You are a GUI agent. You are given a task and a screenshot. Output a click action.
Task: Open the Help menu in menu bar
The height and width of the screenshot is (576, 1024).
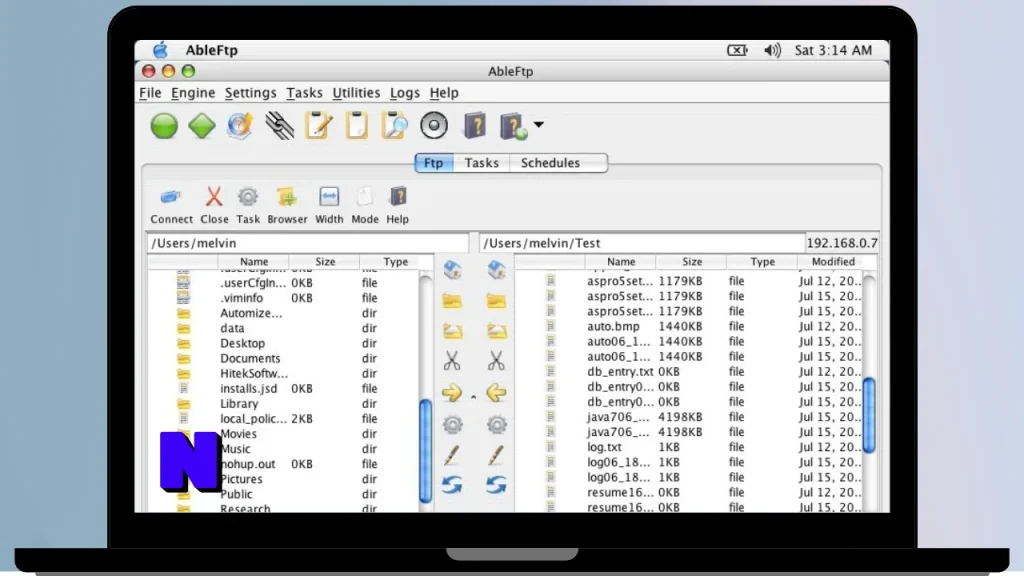444,93
